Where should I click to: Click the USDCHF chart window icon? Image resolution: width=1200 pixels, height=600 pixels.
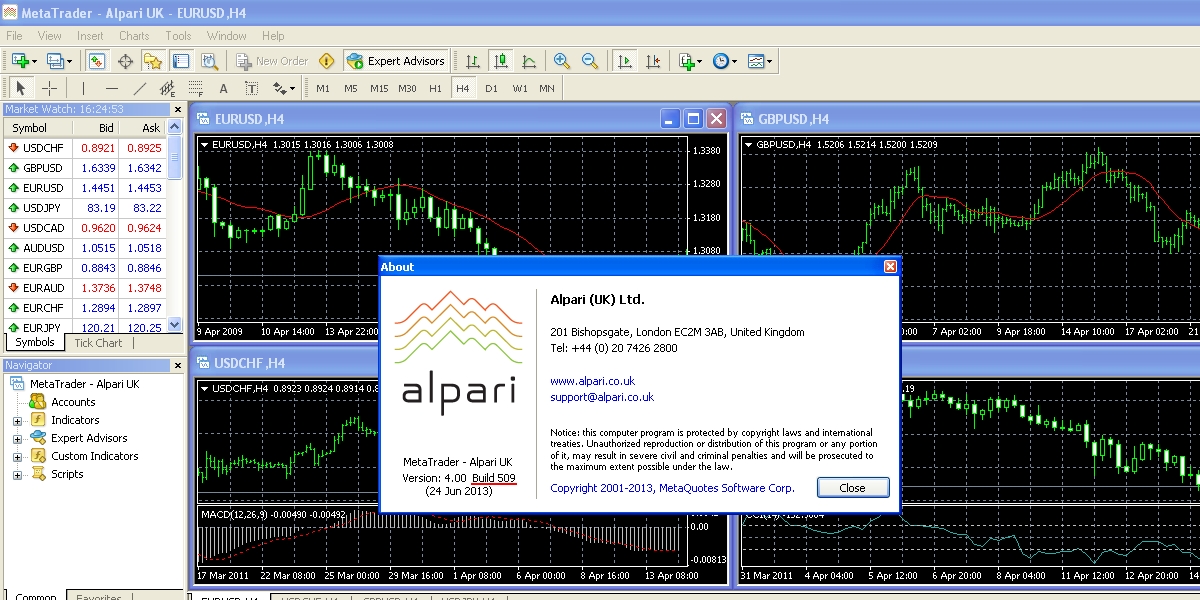pos(203,363)
